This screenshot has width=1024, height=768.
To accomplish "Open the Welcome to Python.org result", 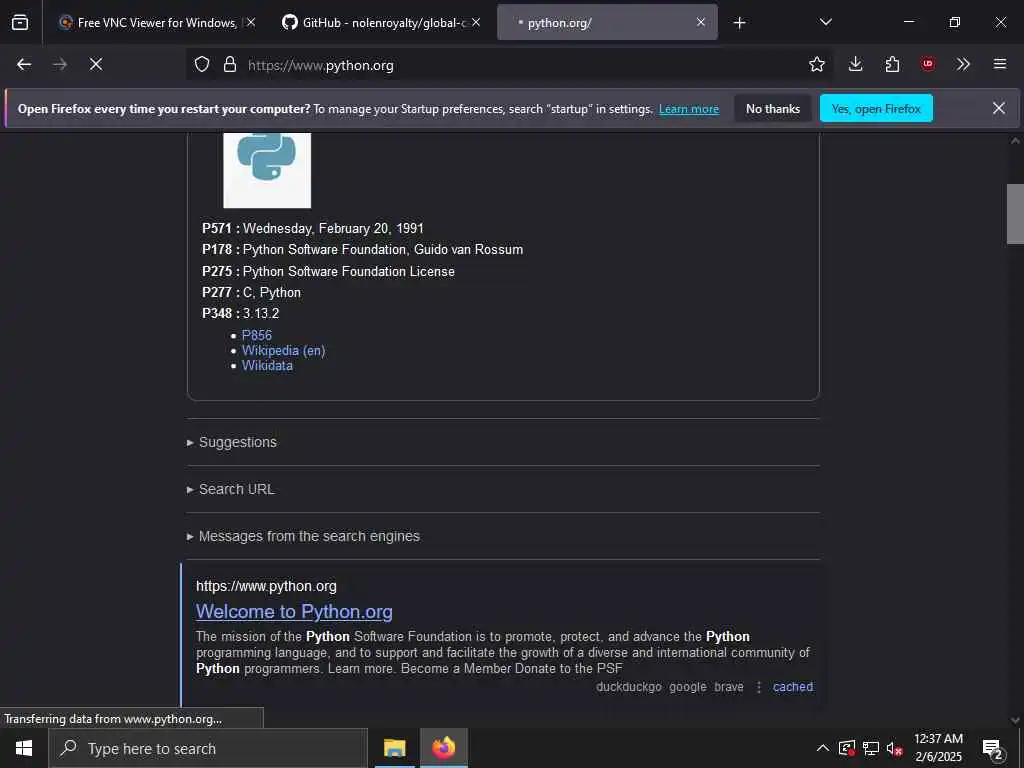I will [x=294, y=611].
